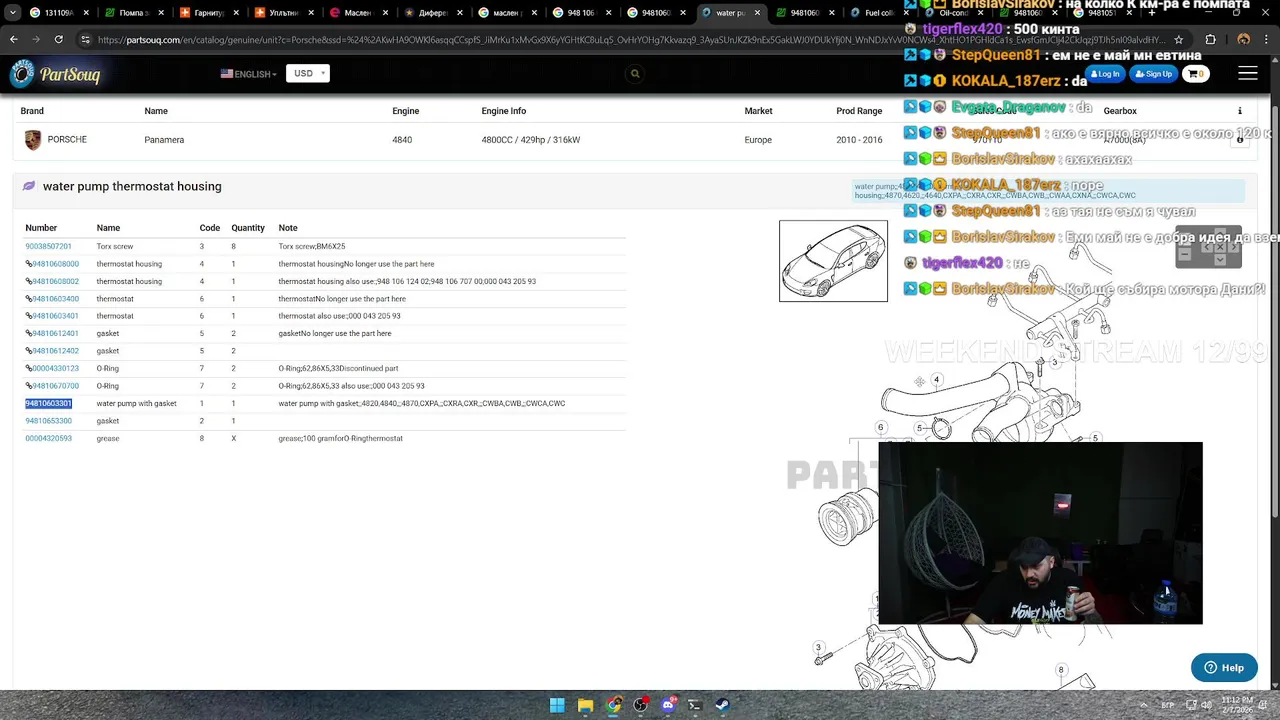The width and height of the screenshot is (1280, 720).
Task: Open part number 94810612401 link
Action: pyautogui.click(x=55, y=334)
